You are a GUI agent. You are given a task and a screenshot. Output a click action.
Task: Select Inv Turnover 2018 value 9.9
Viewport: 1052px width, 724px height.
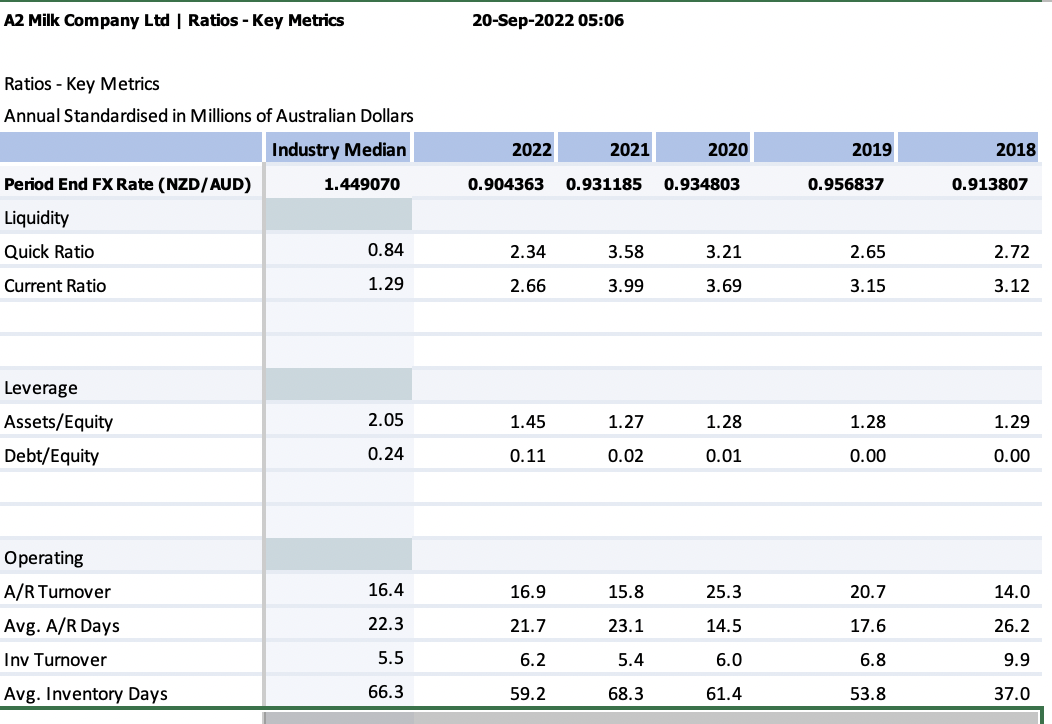tap(1017, 660)
